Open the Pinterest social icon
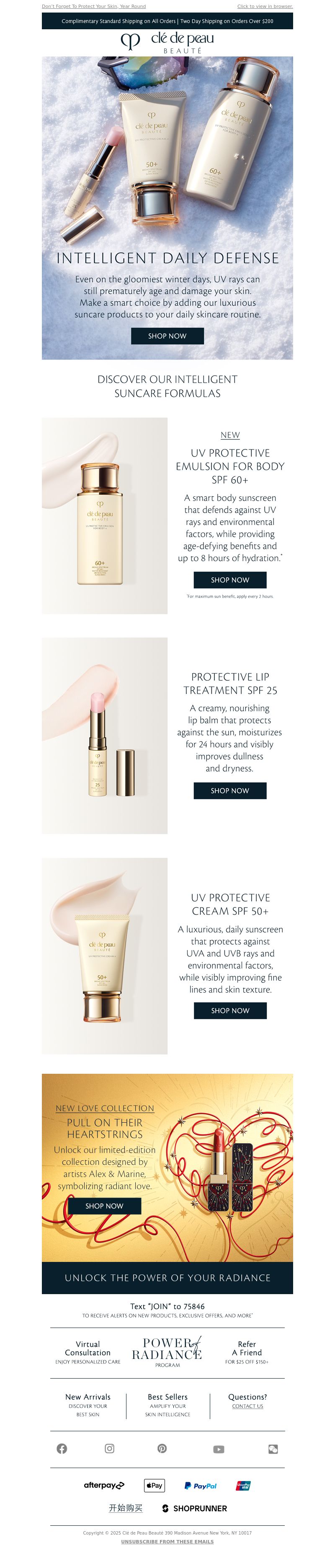Screen dimensions: 335x1568 162,1449
